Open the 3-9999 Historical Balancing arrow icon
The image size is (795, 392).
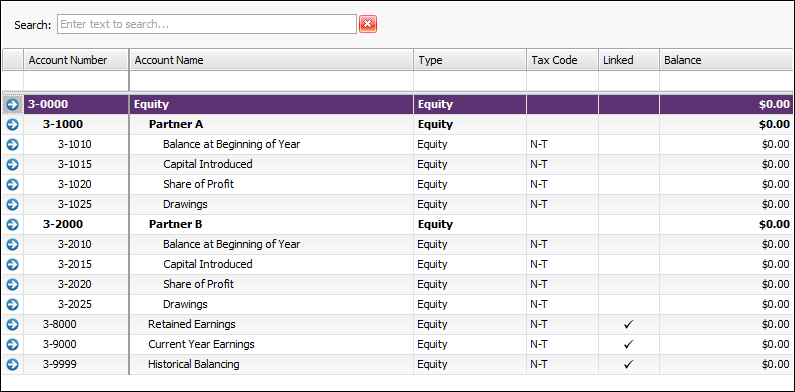click(x=13, y=364)
